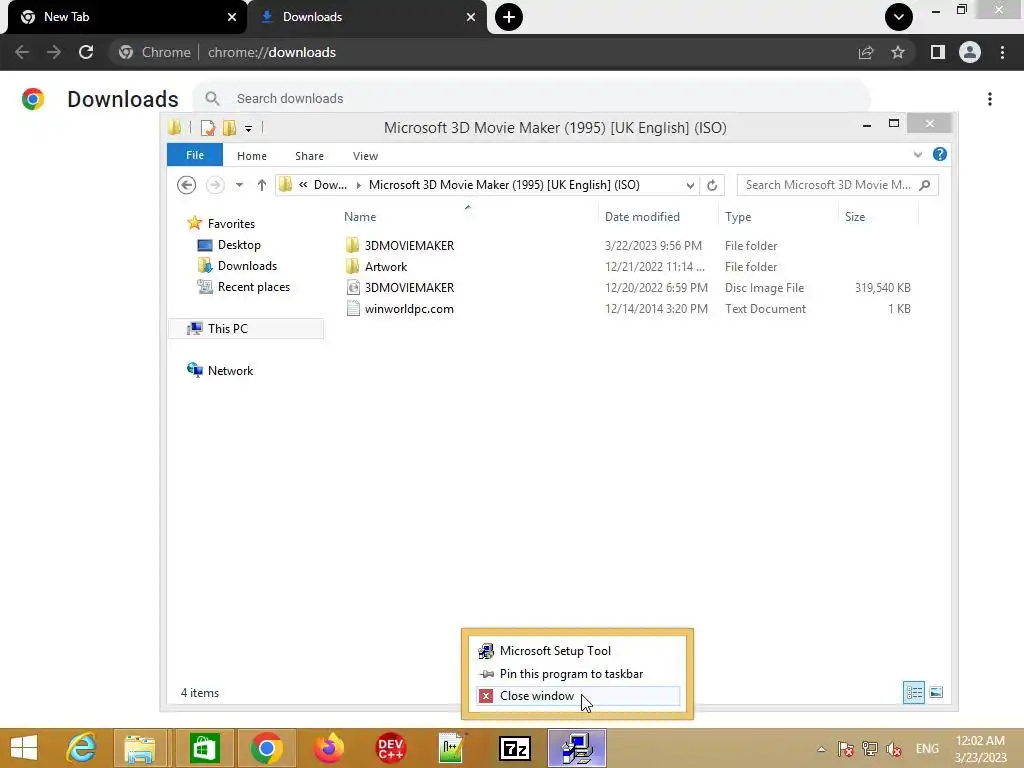The width and height of the screenshot is (1024, 768).
Task: Click the Explorer forward arrow
Action: [215, 185]
